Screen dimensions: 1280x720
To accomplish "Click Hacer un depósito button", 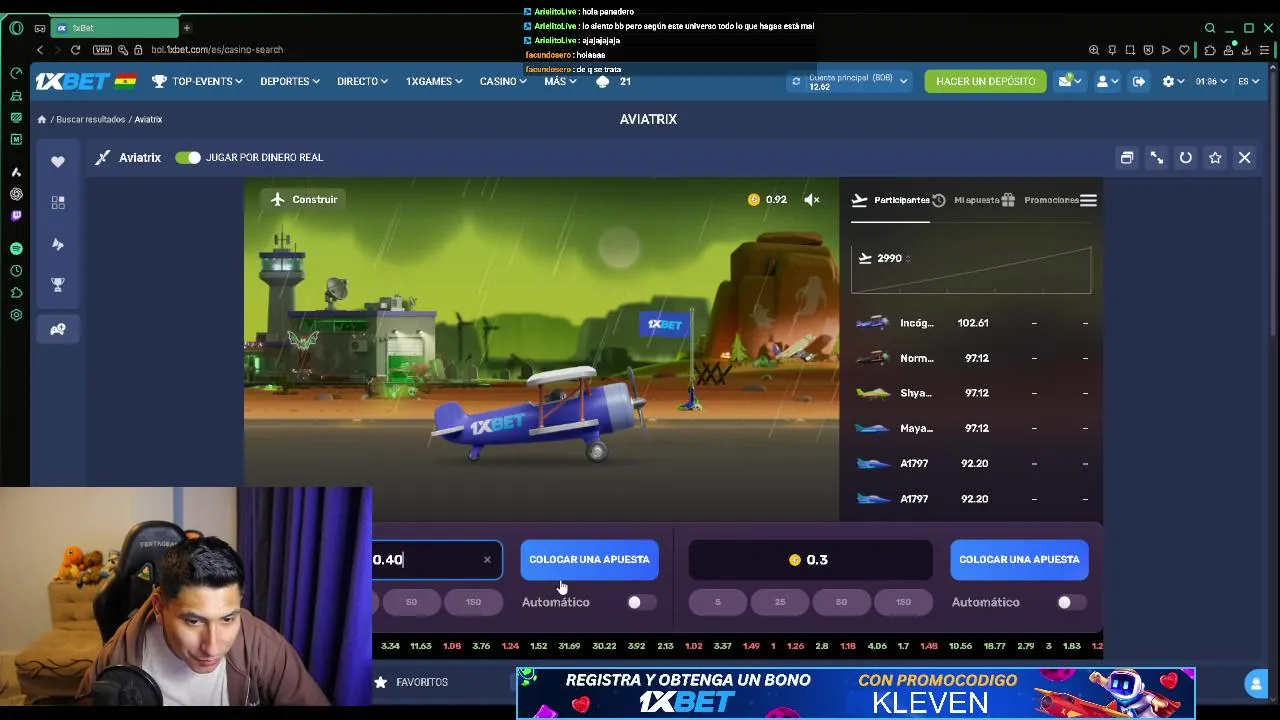I will (985, 82).
